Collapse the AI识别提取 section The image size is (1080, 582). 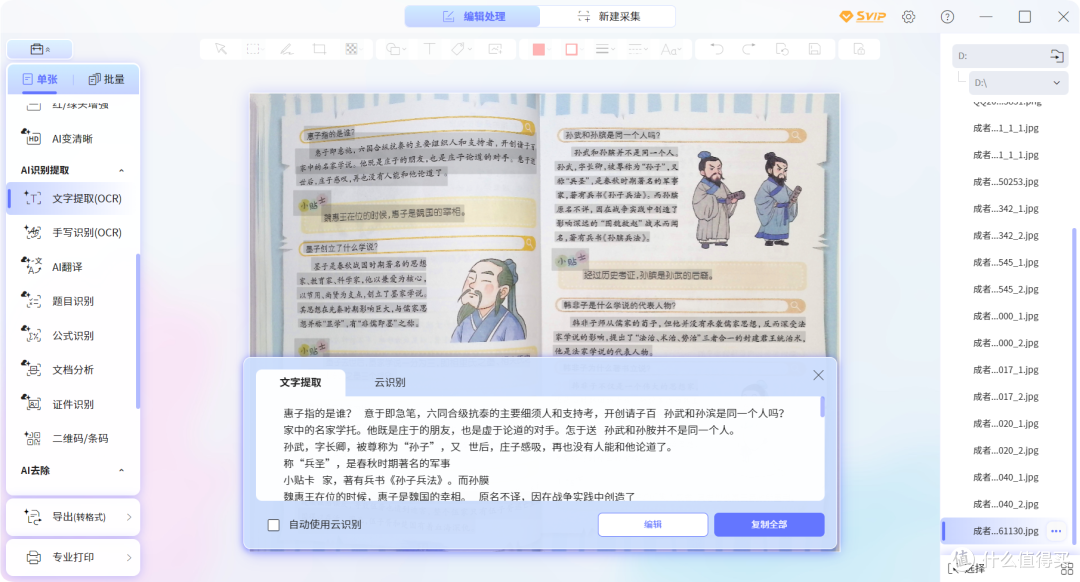coord(121,170)
